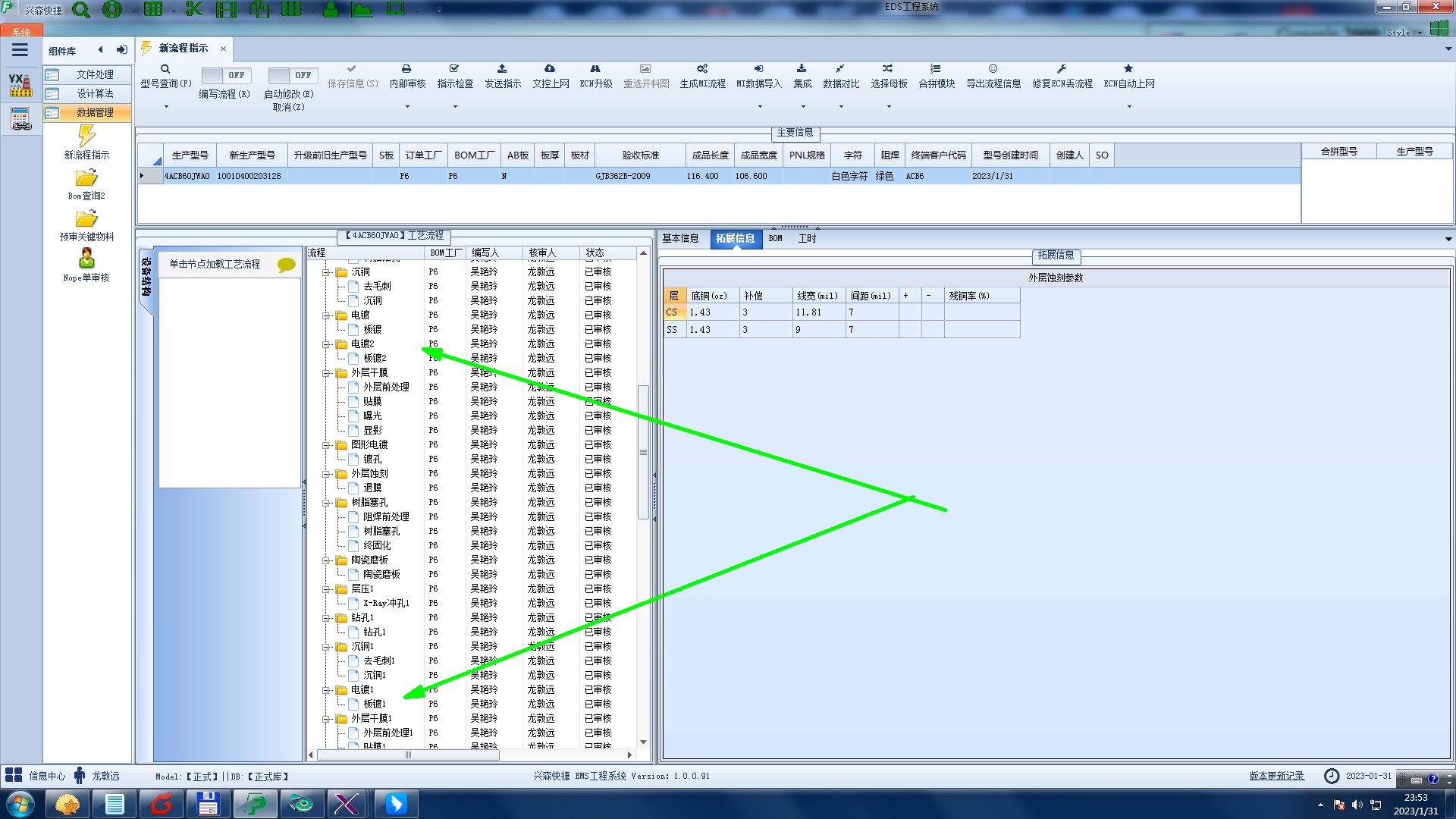This screenshot has width=1456, height=819.
Task: Click the 文控上网 upload icon
Action: [550, 69]
